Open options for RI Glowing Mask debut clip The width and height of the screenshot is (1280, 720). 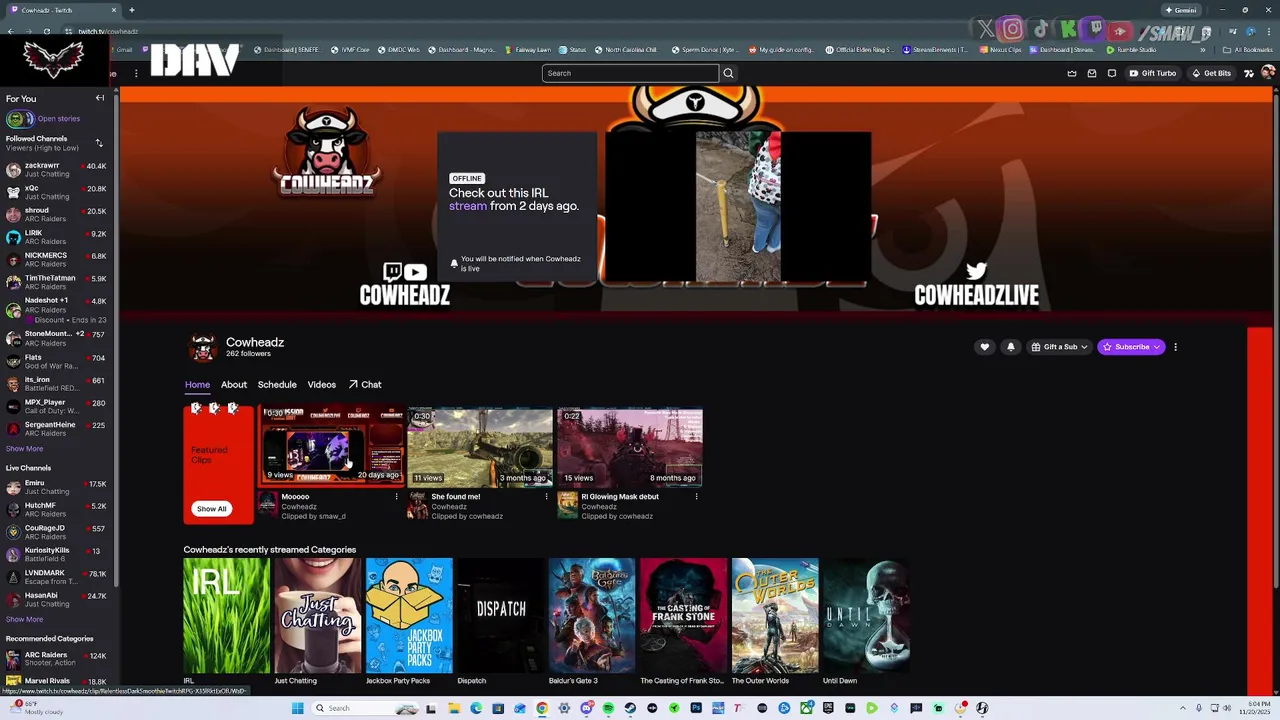coord(696,496)
